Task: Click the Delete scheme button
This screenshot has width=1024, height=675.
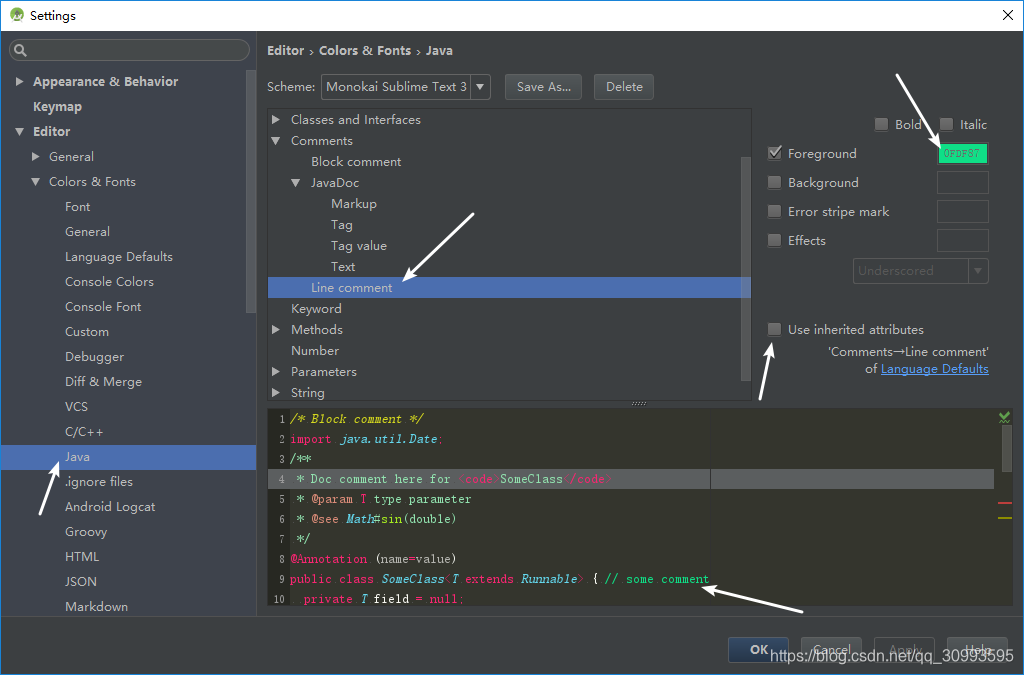Action: point(624,87)
